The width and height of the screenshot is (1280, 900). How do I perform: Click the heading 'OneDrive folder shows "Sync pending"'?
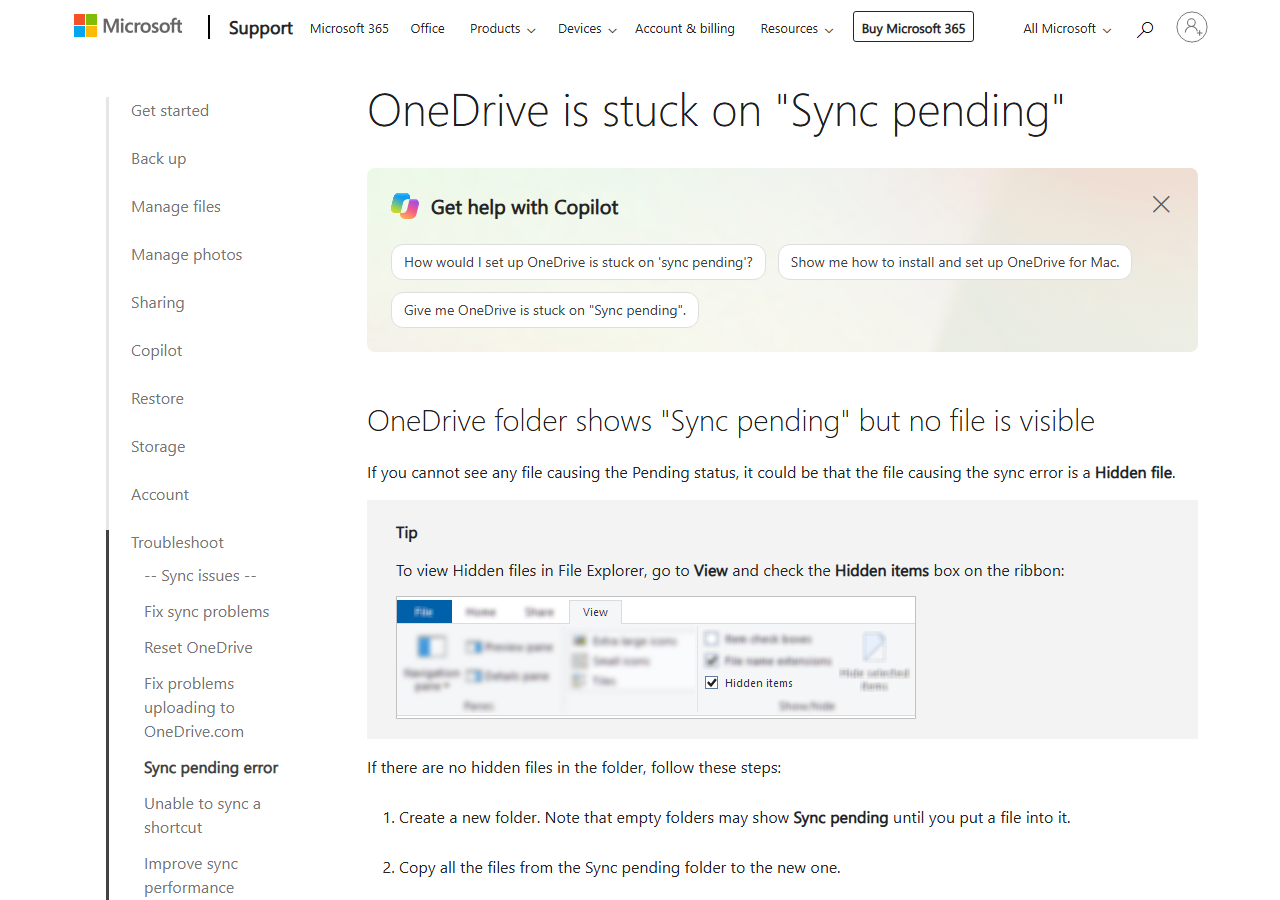pos(731,421)
